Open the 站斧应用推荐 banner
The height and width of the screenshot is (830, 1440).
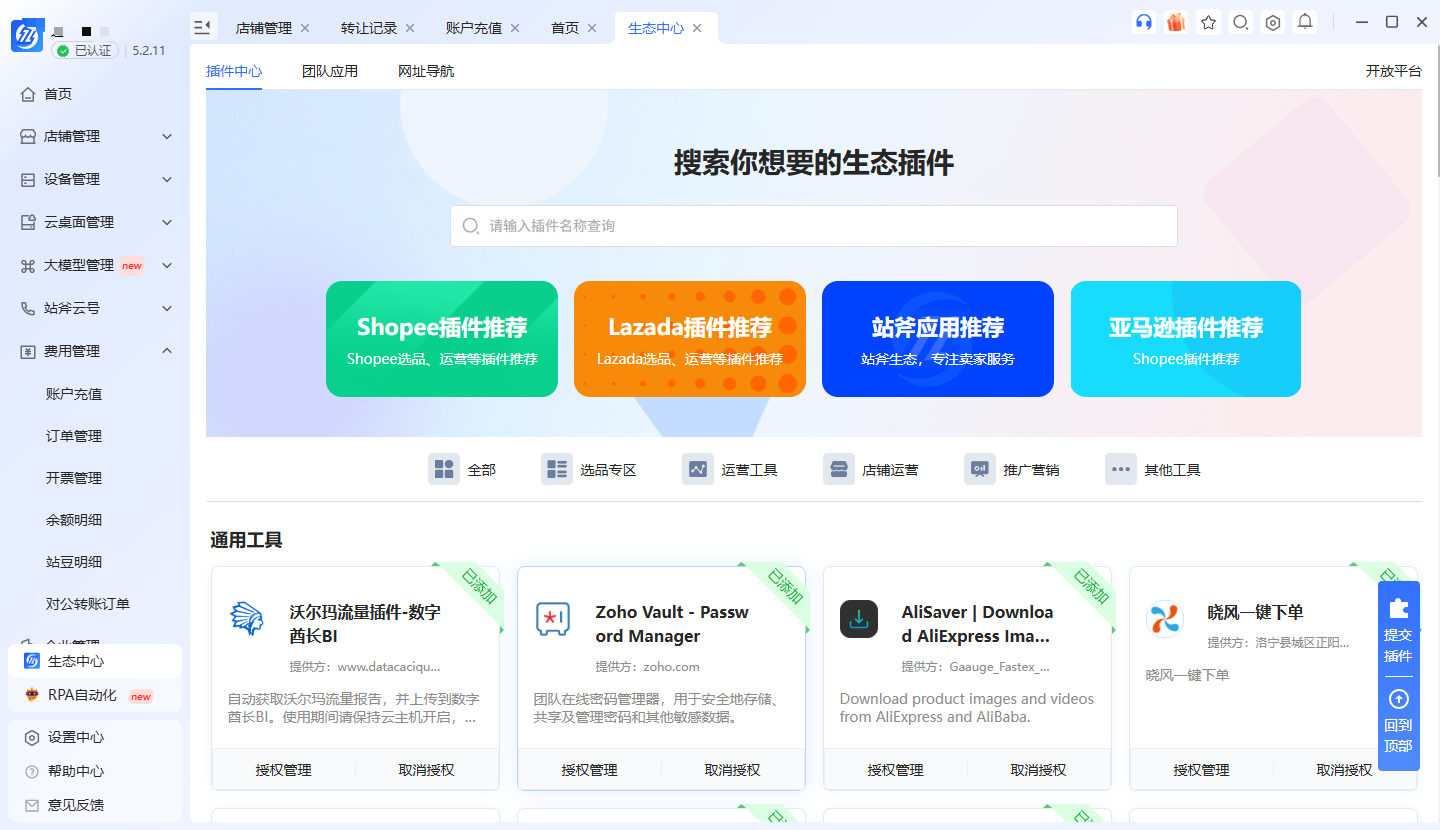(938, 339)
